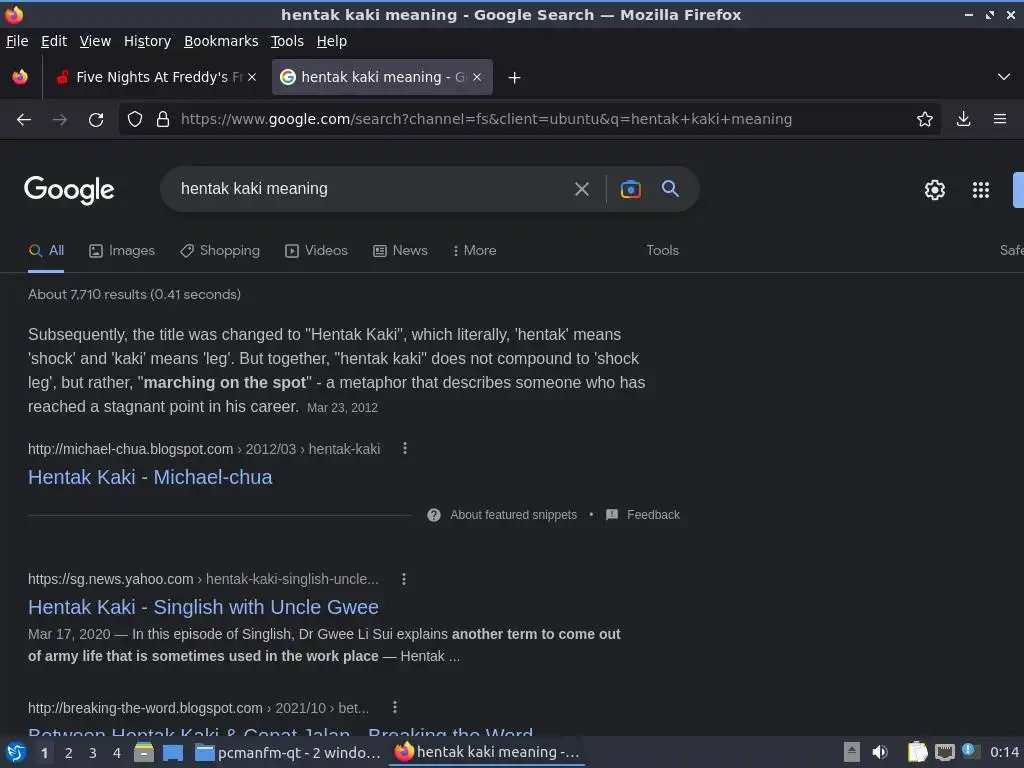Reload the current page
Screen dimensions: 1024x768
tap(96, 120)
